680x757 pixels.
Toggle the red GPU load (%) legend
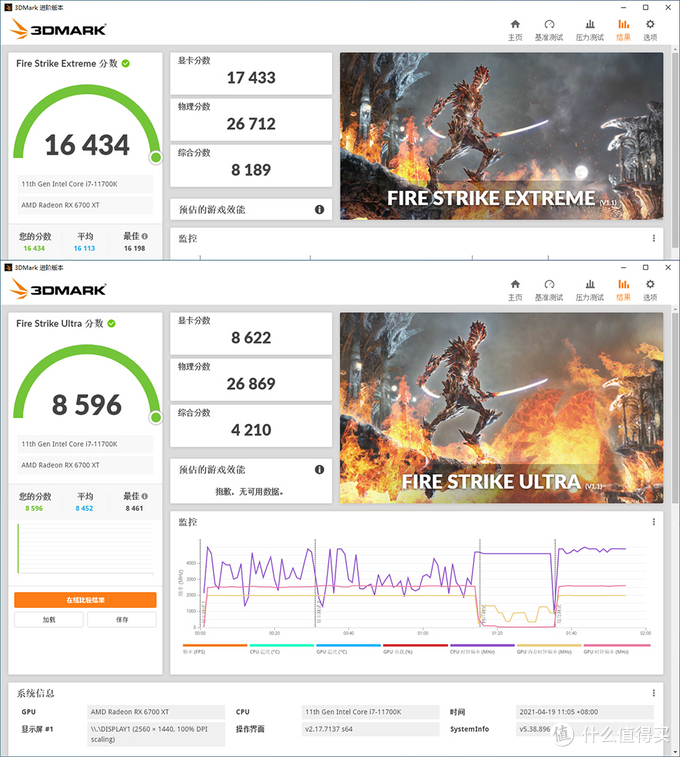click(415, 648)
